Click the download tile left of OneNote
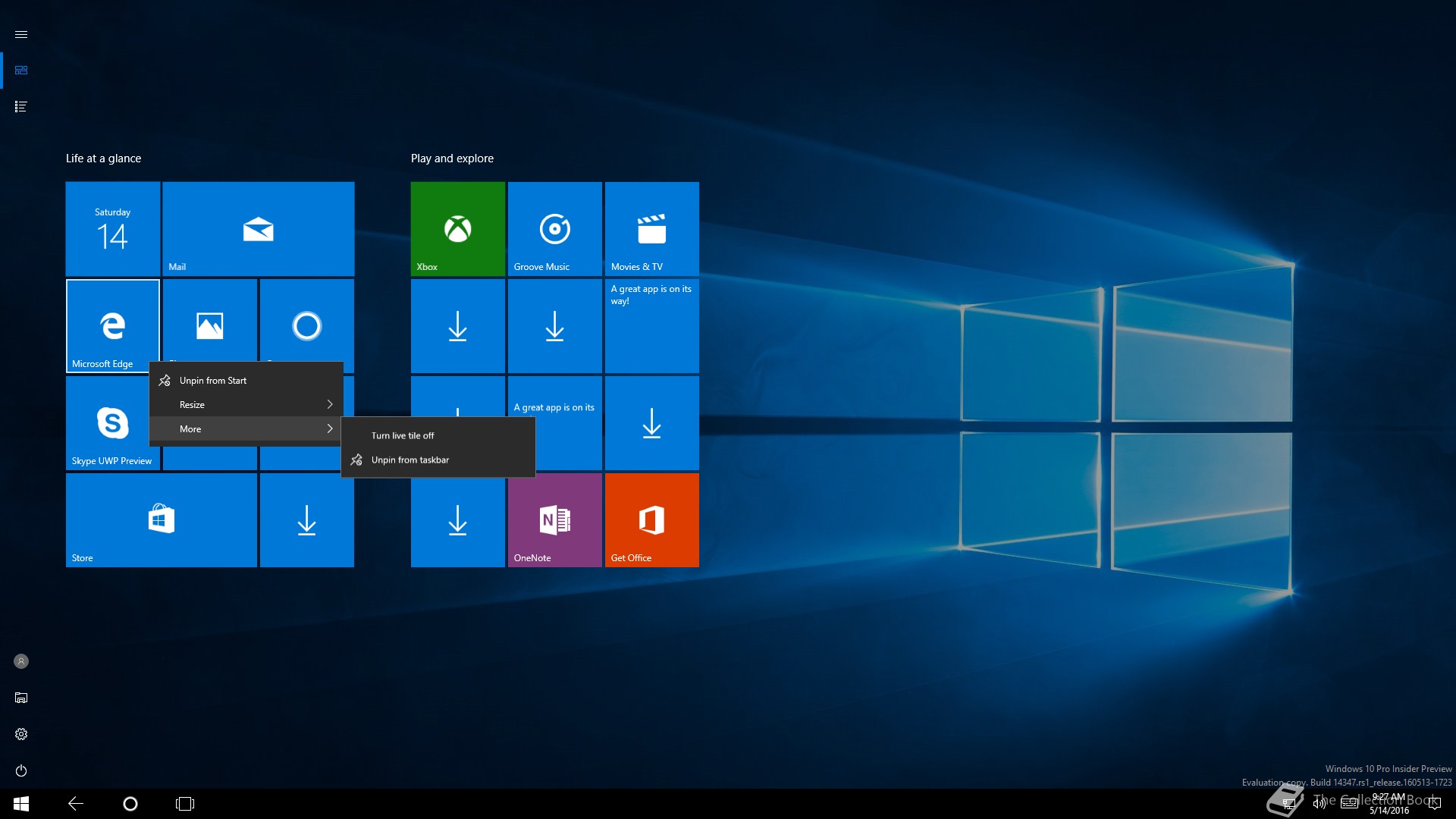The image size is (1456, 819). click(x=458, y=520)
